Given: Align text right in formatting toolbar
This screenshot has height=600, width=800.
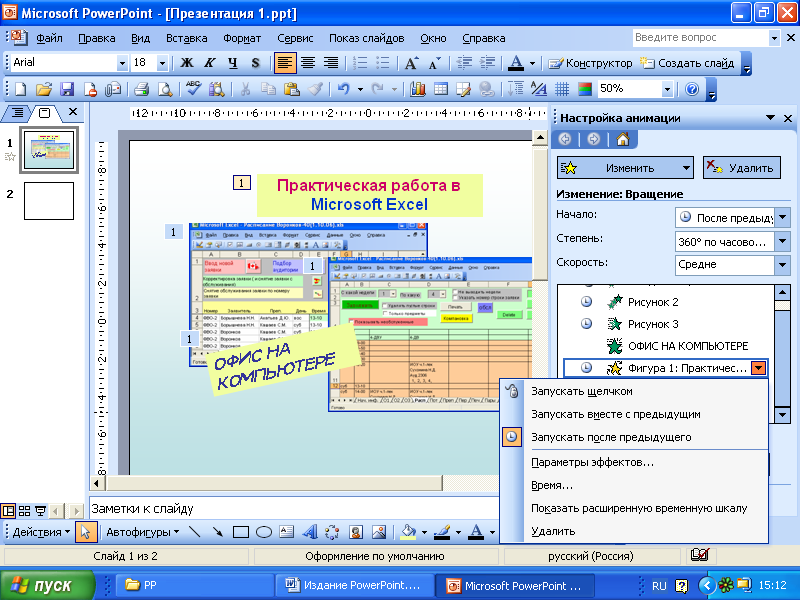Looking at the screenshot, I should 331,63.
